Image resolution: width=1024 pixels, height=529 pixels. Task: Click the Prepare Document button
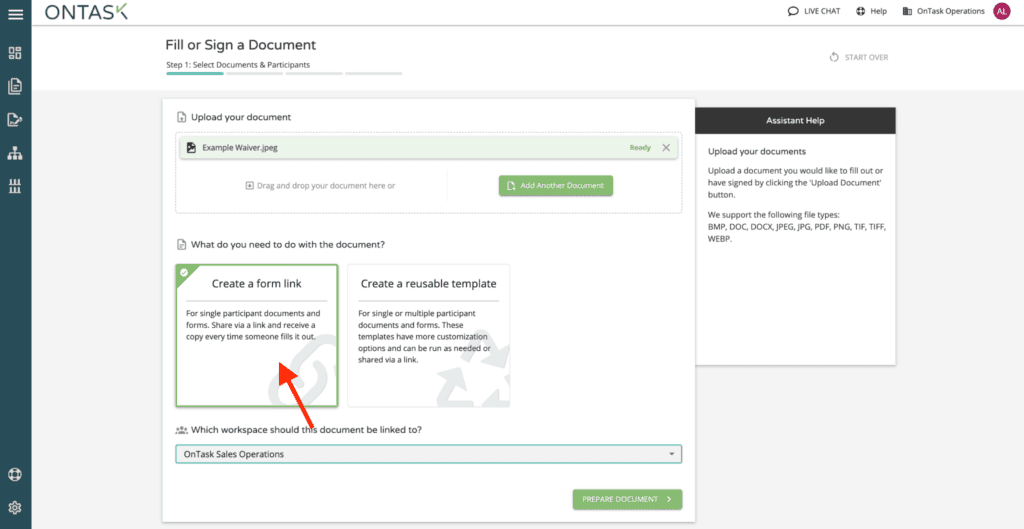627,499
